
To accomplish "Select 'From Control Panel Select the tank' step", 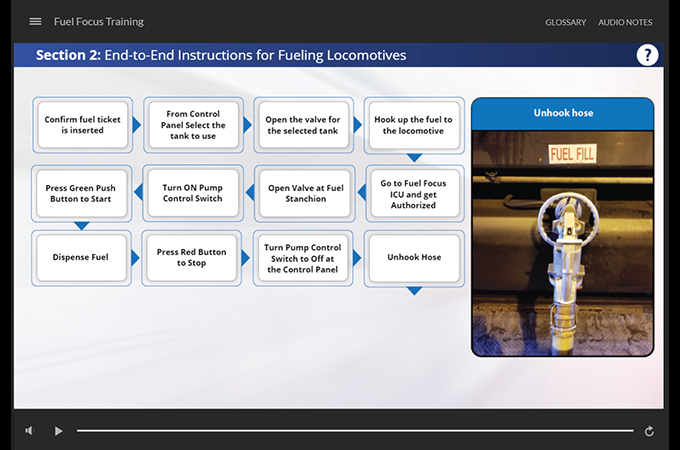I will pyautogui.click(x=193, y=125).
